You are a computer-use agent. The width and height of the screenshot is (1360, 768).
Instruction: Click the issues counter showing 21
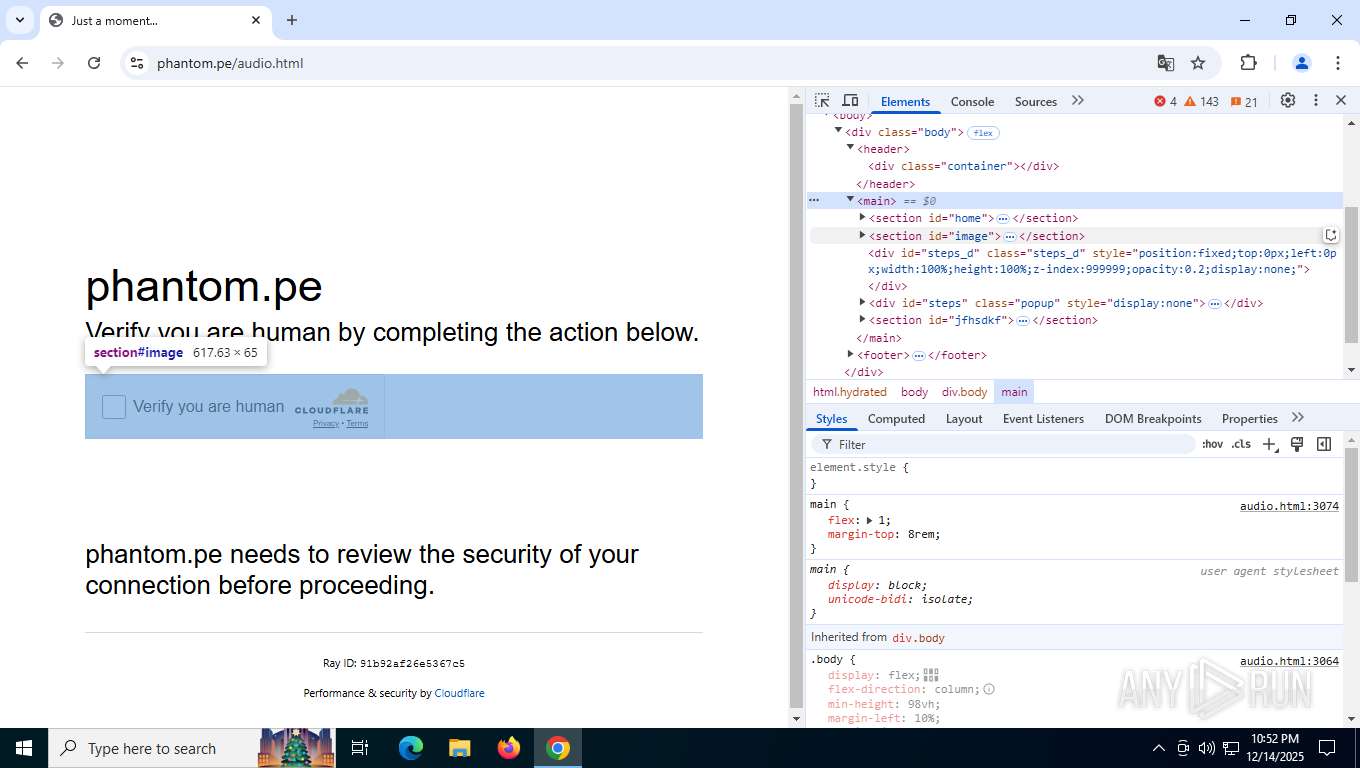[1244, 102]
